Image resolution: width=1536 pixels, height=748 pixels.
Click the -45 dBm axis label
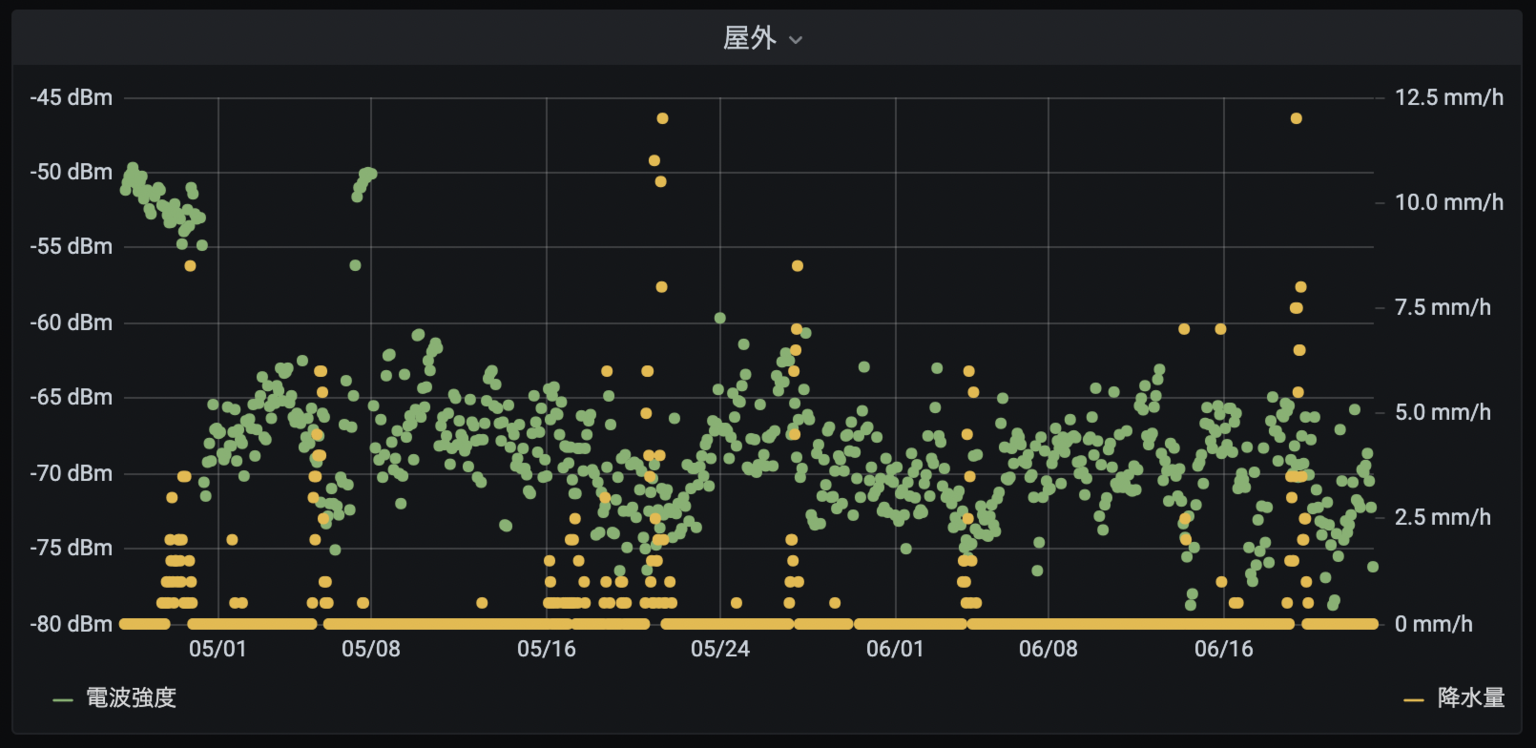[71, 97]
